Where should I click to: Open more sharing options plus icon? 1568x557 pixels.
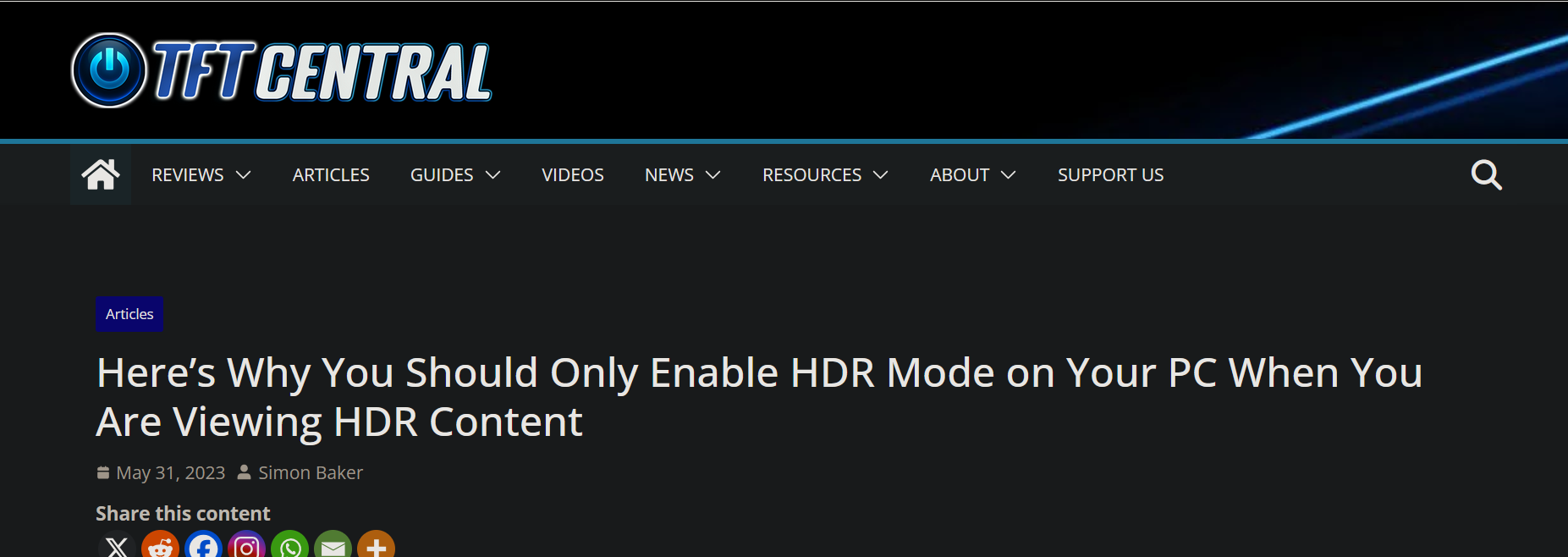click(376, 546)
